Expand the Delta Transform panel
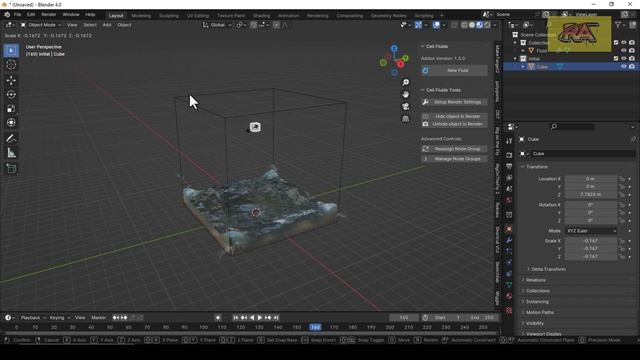Image resolution: width=640 pixels, height=360 pixels. (548, 269)
